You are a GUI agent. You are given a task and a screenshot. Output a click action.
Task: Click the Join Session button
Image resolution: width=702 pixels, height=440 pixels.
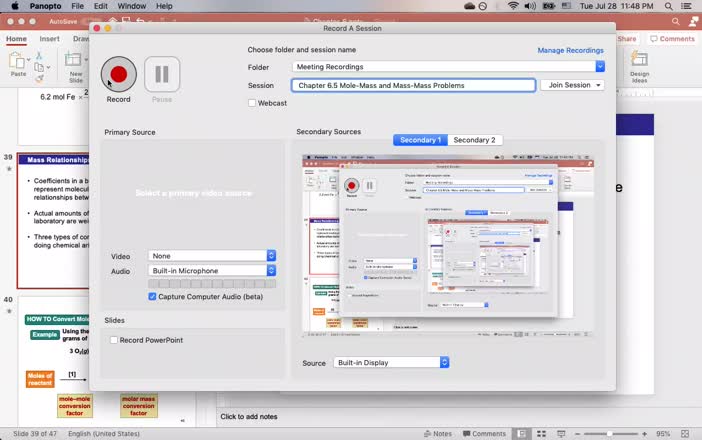click(x=573, y=85)
